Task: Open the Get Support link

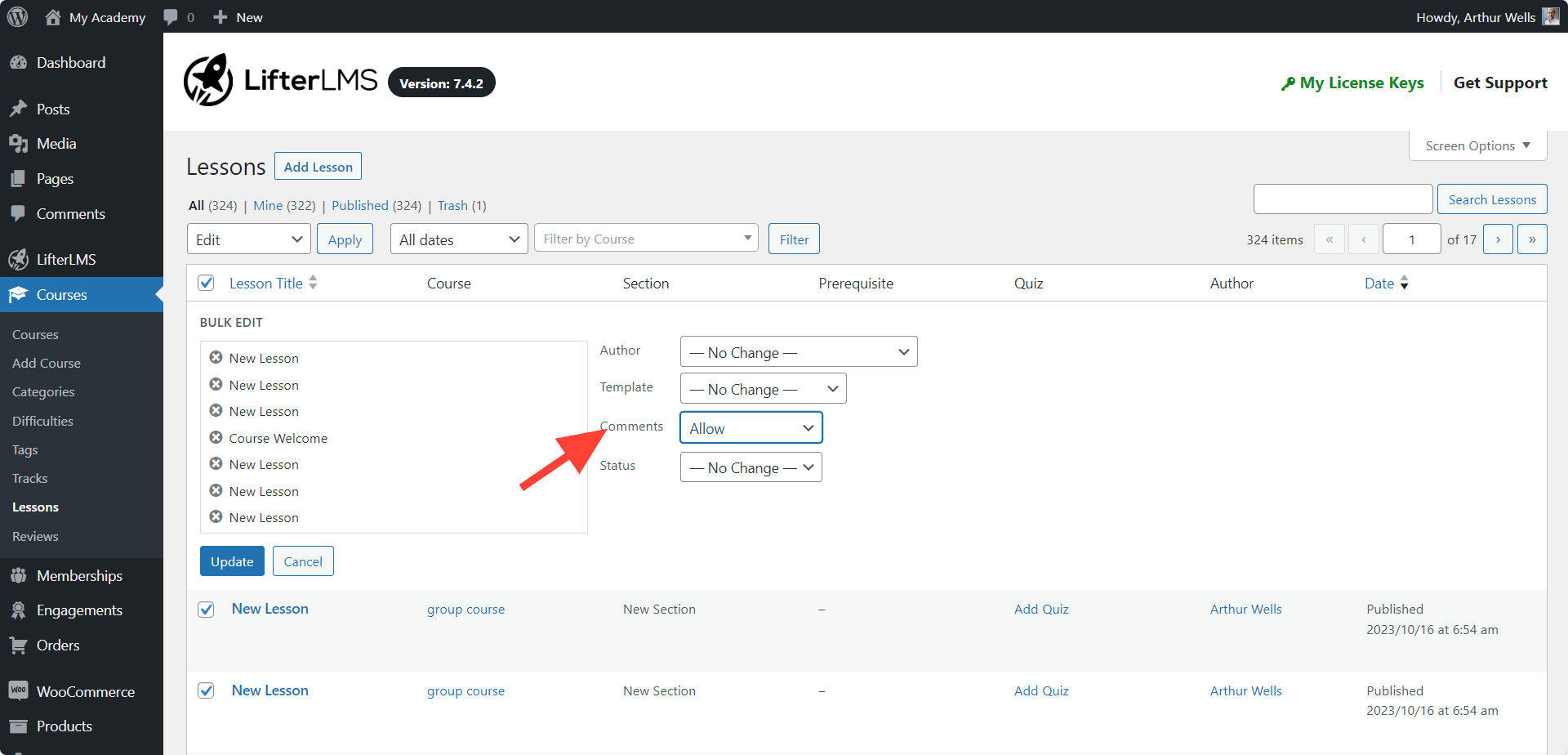Action: click(1500, 83)
